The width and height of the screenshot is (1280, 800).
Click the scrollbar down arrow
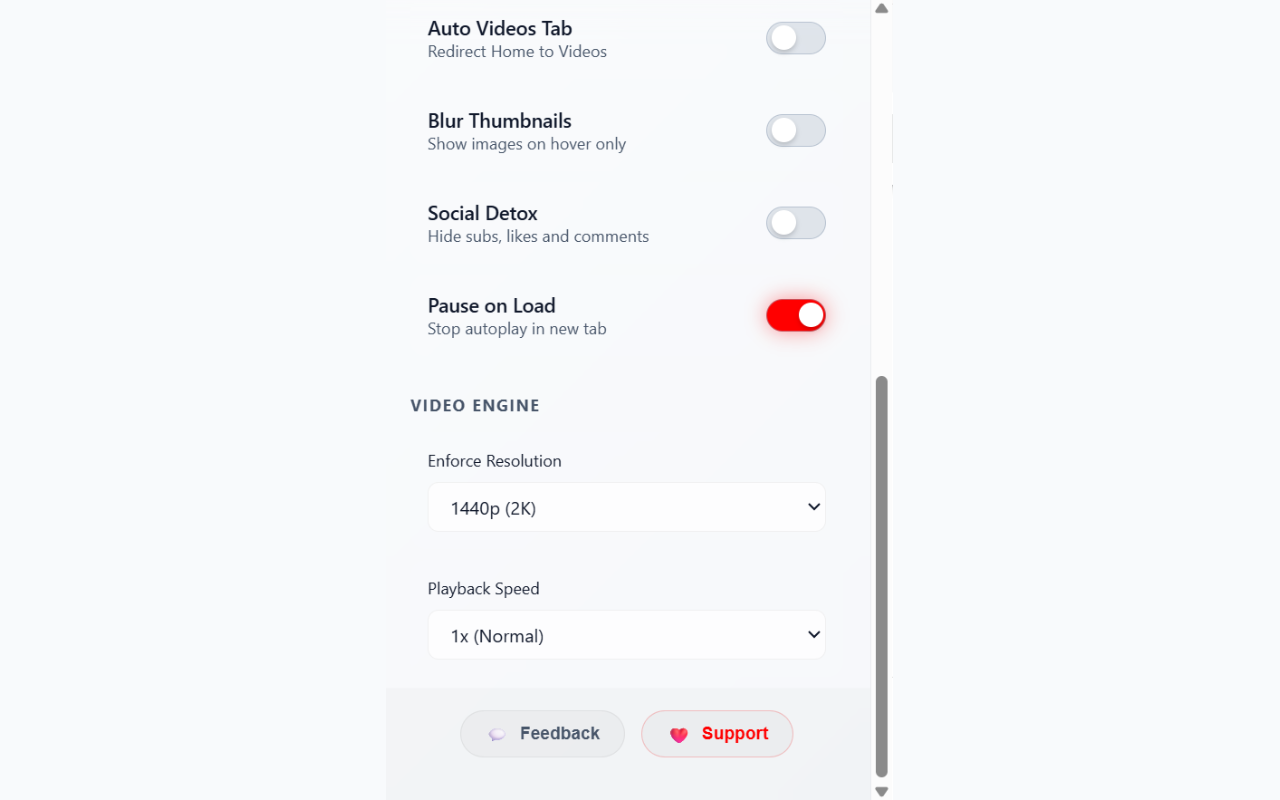pyautogui.click(x=881, y=791)
